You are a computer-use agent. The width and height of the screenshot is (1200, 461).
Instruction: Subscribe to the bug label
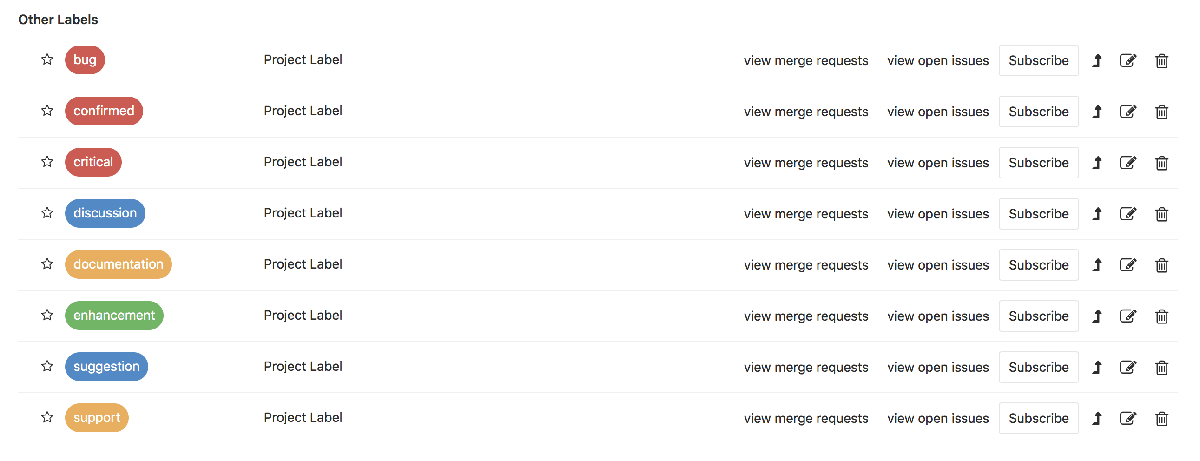(1038, 61)
